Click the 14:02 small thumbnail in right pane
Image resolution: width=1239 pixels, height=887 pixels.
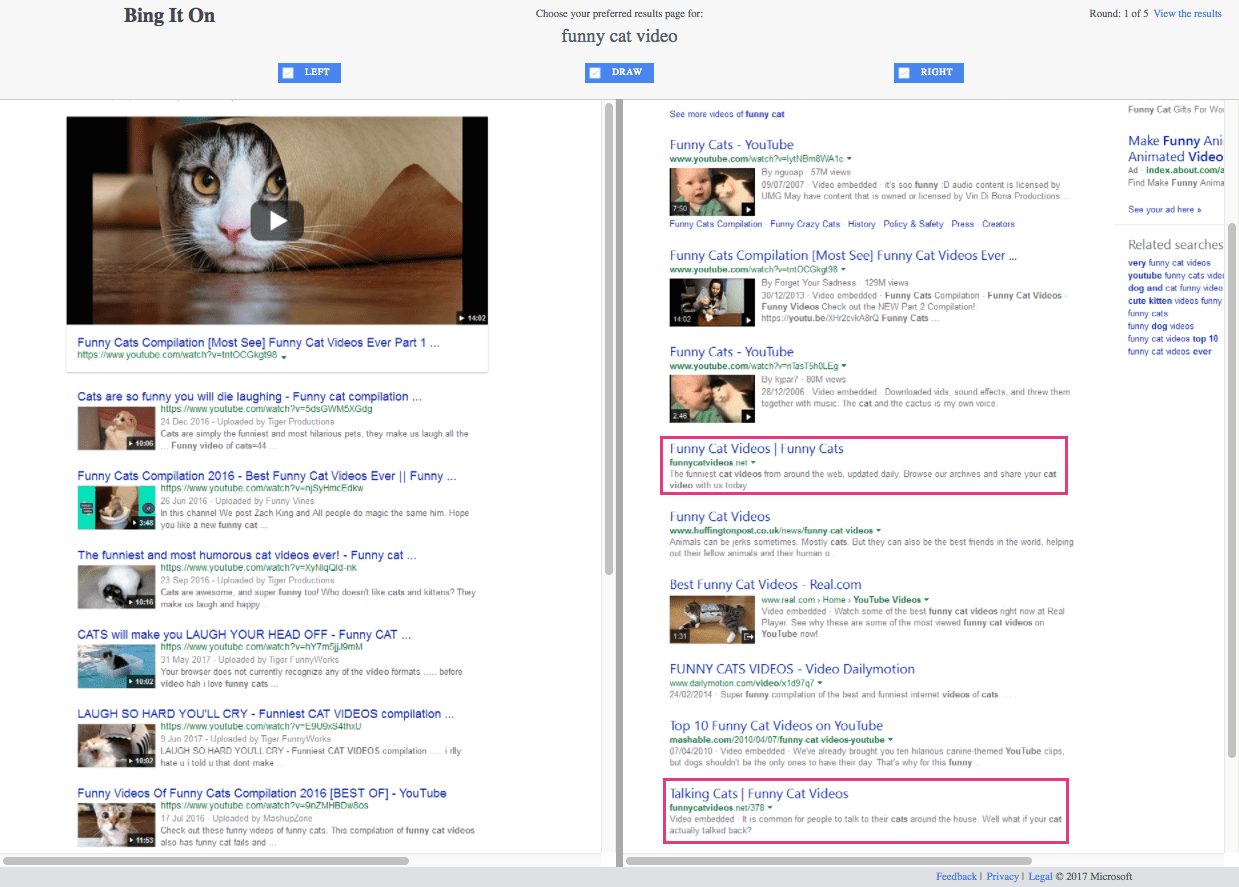click(x=712, y=302)
